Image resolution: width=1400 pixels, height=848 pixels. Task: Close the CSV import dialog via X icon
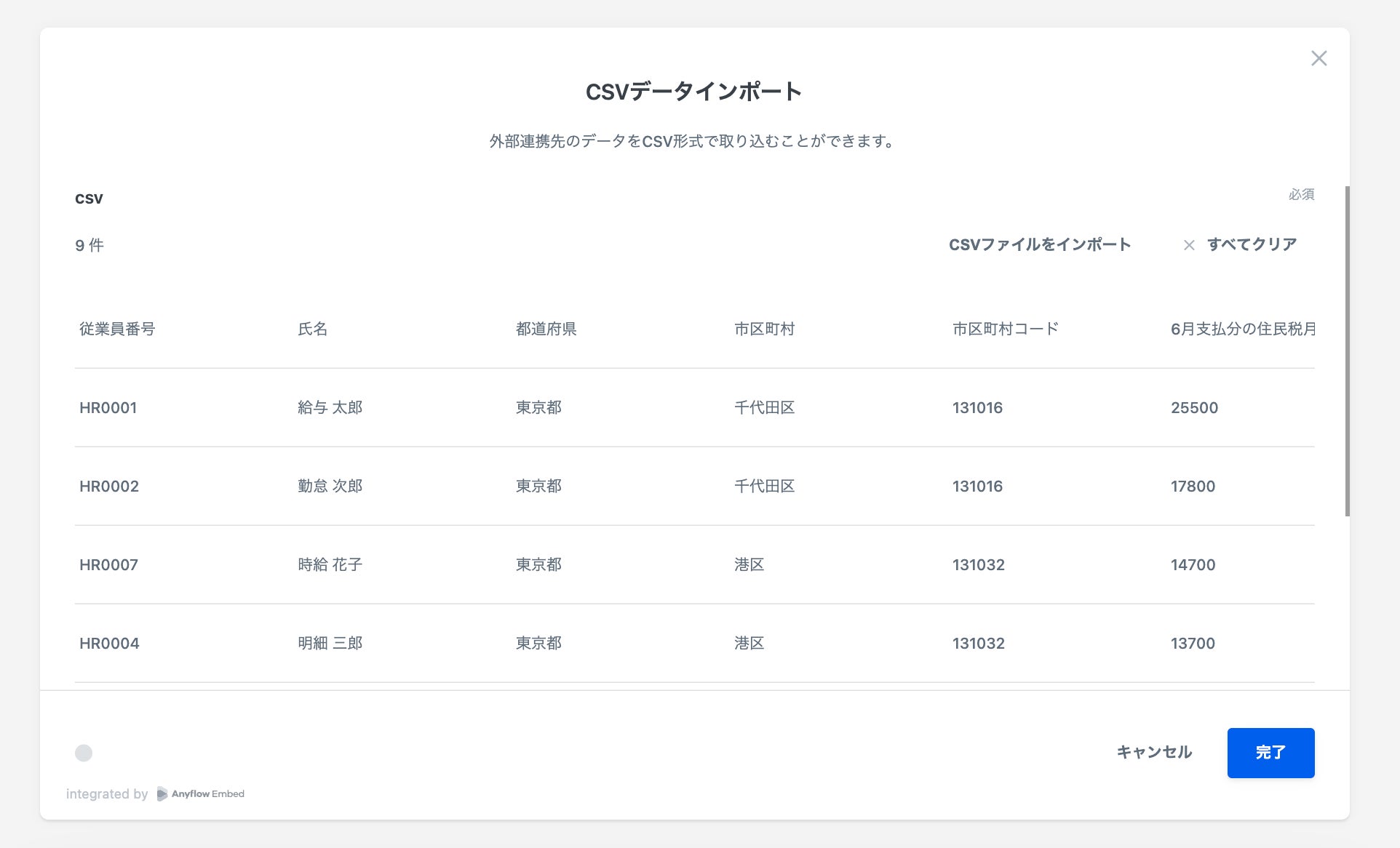coord(1319,58)
